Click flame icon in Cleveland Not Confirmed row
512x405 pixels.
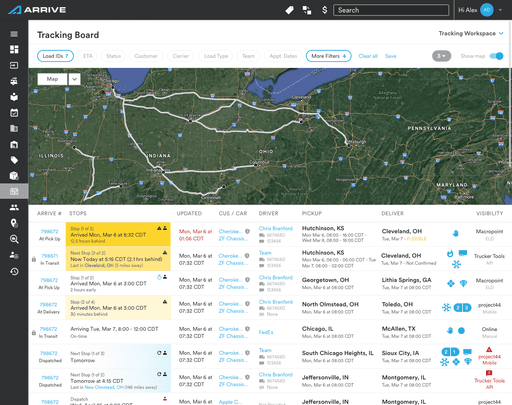[x=450, y=254]
